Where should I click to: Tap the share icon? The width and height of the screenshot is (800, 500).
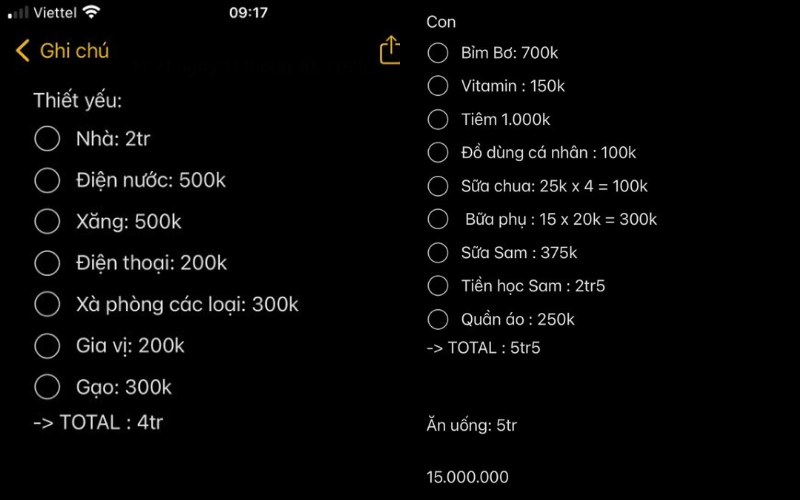[x=390, y=50]
